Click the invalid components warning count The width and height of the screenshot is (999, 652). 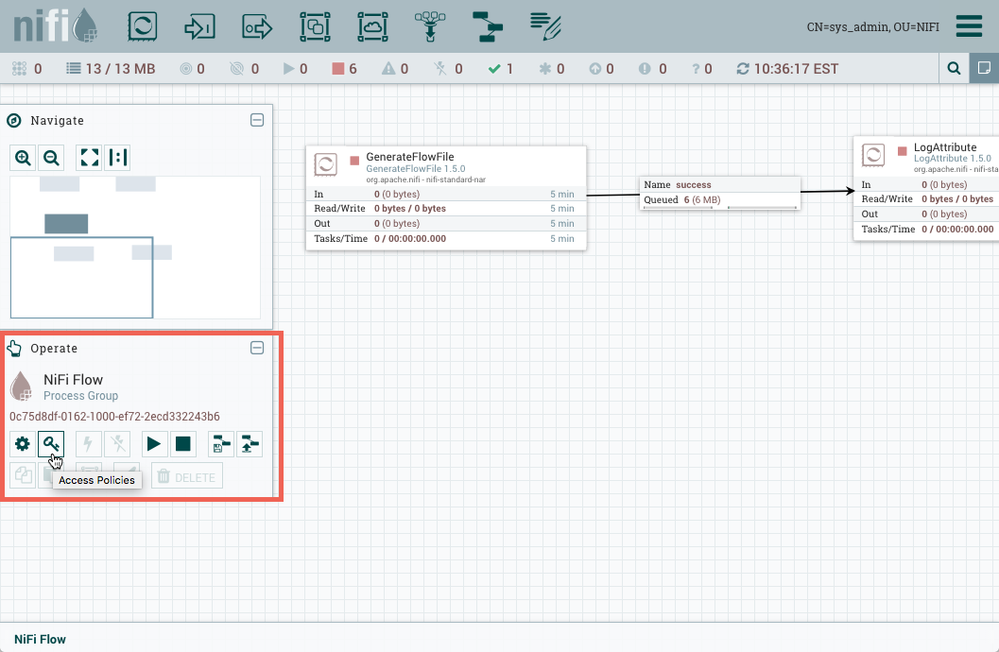pyautogui.click(x=395, y=69)
